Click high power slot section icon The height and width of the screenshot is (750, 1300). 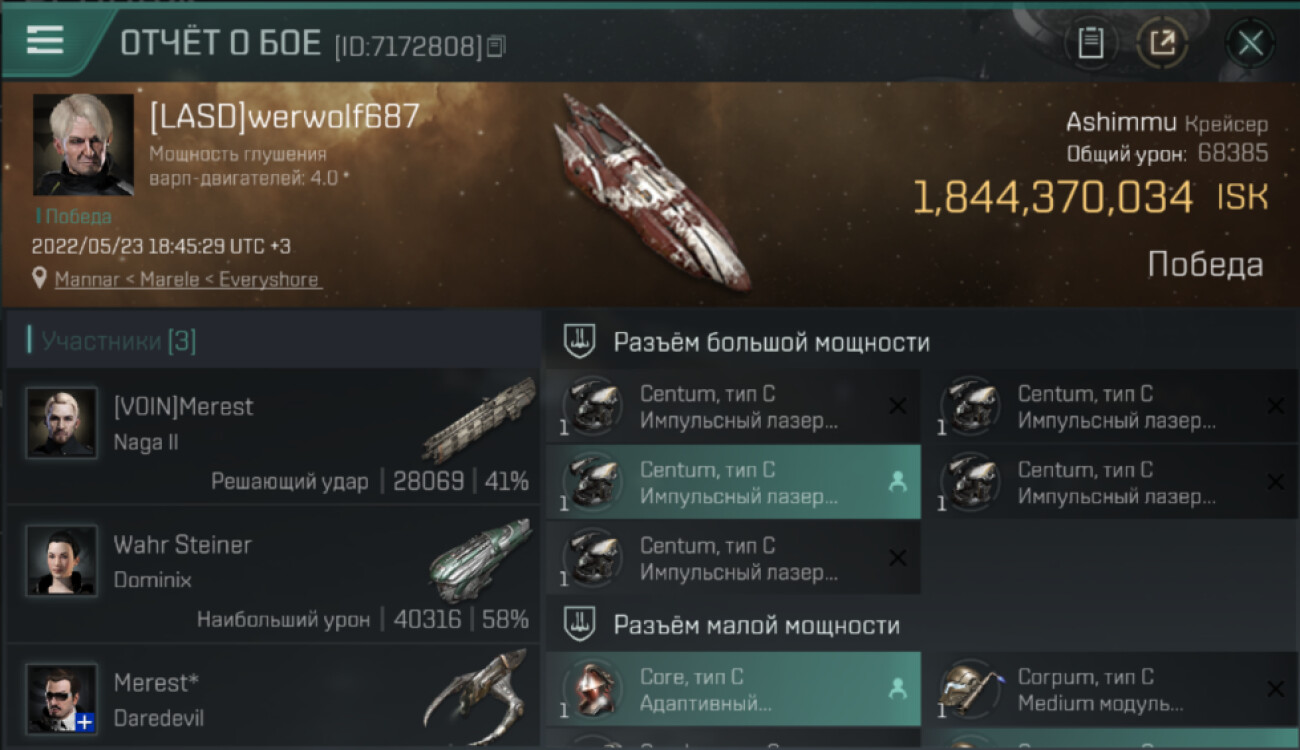click(x=579, y=342)
